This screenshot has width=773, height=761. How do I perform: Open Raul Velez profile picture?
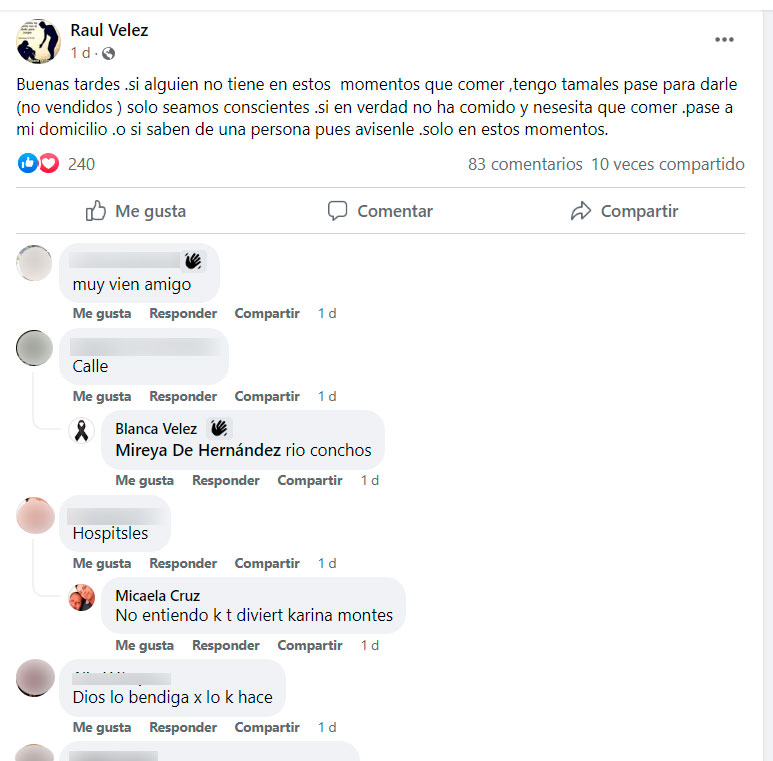coord(38,41)
